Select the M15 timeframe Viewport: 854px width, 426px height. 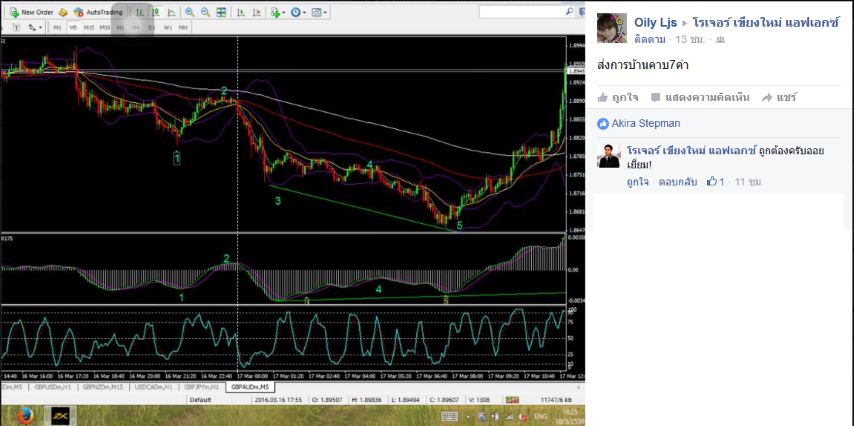[x=89, y=27]
